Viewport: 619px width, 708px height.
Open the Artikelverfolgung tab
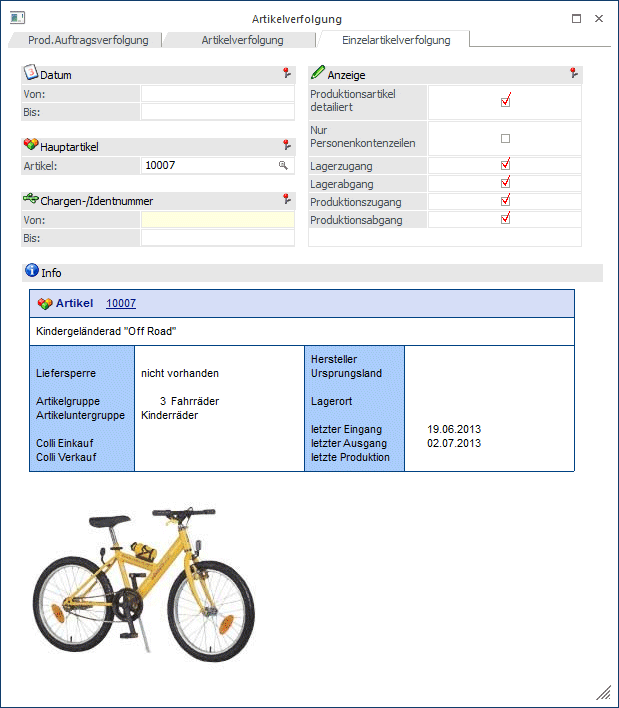tap(242, 40)
